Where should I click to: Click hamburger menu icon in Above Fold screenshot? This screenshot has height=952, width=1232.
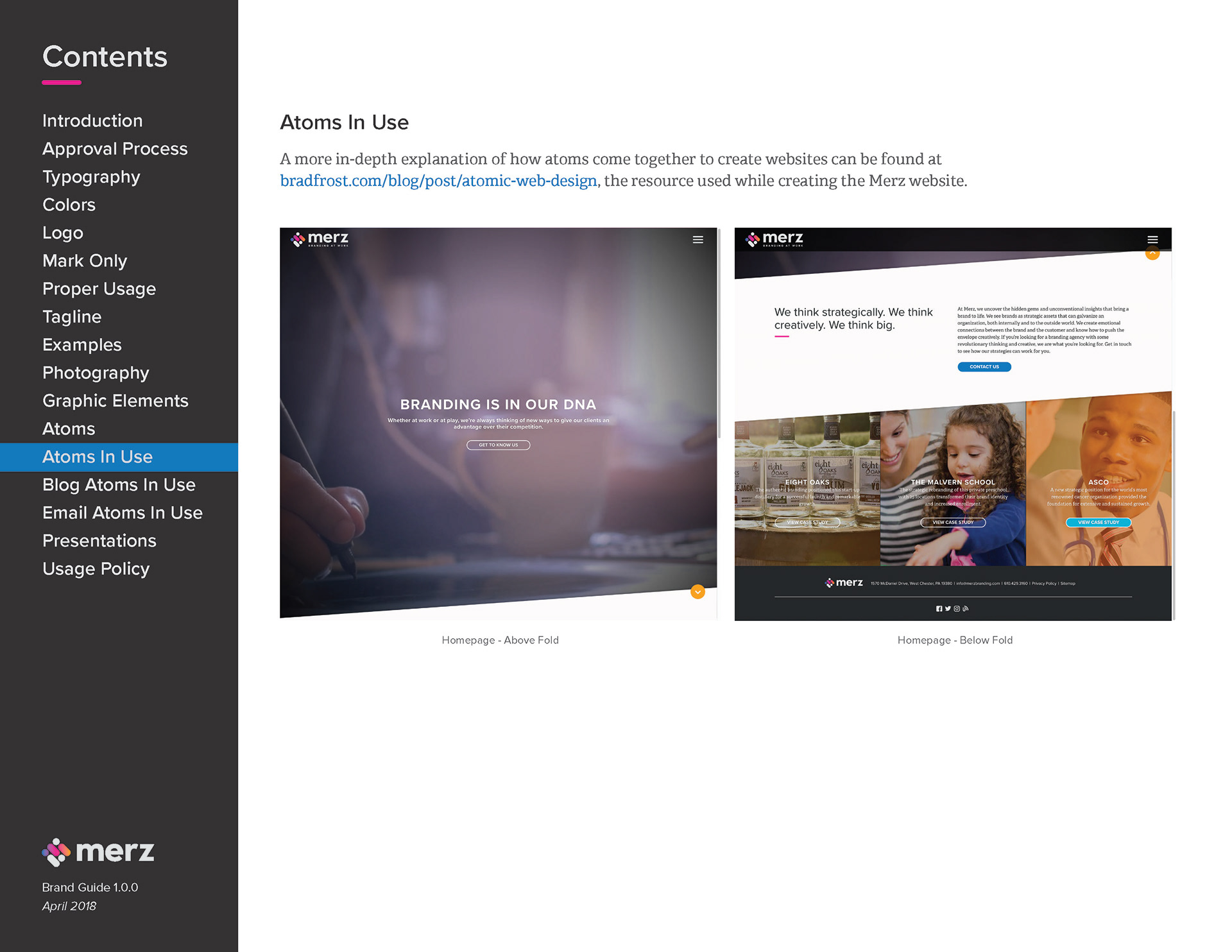point(697,240)
